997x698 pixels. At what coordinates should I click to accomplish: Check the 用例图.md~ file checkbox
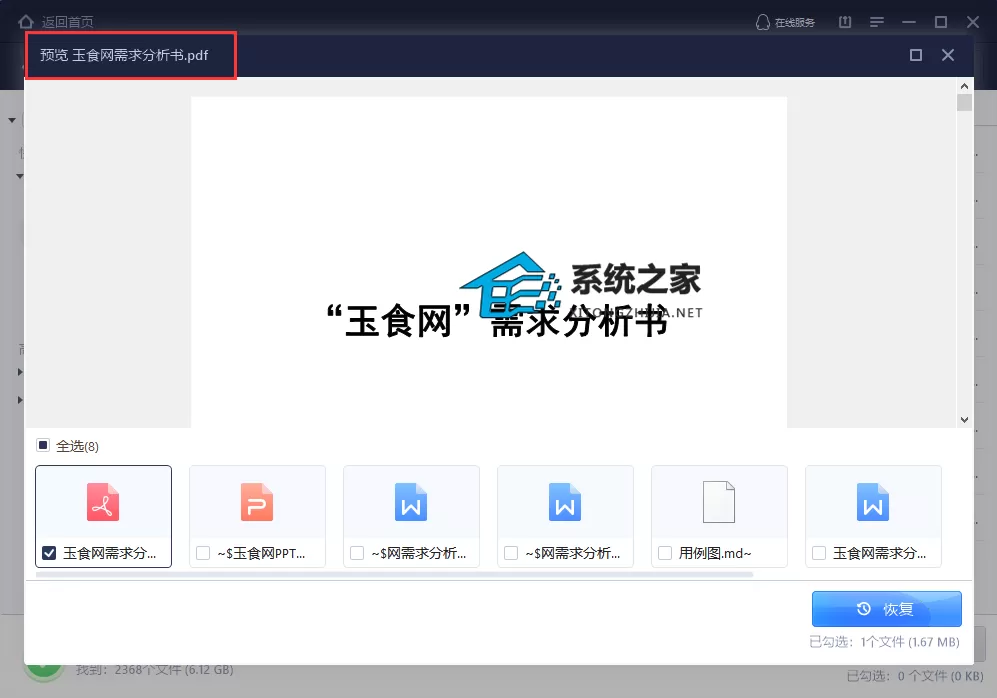[x=664, y=553]
